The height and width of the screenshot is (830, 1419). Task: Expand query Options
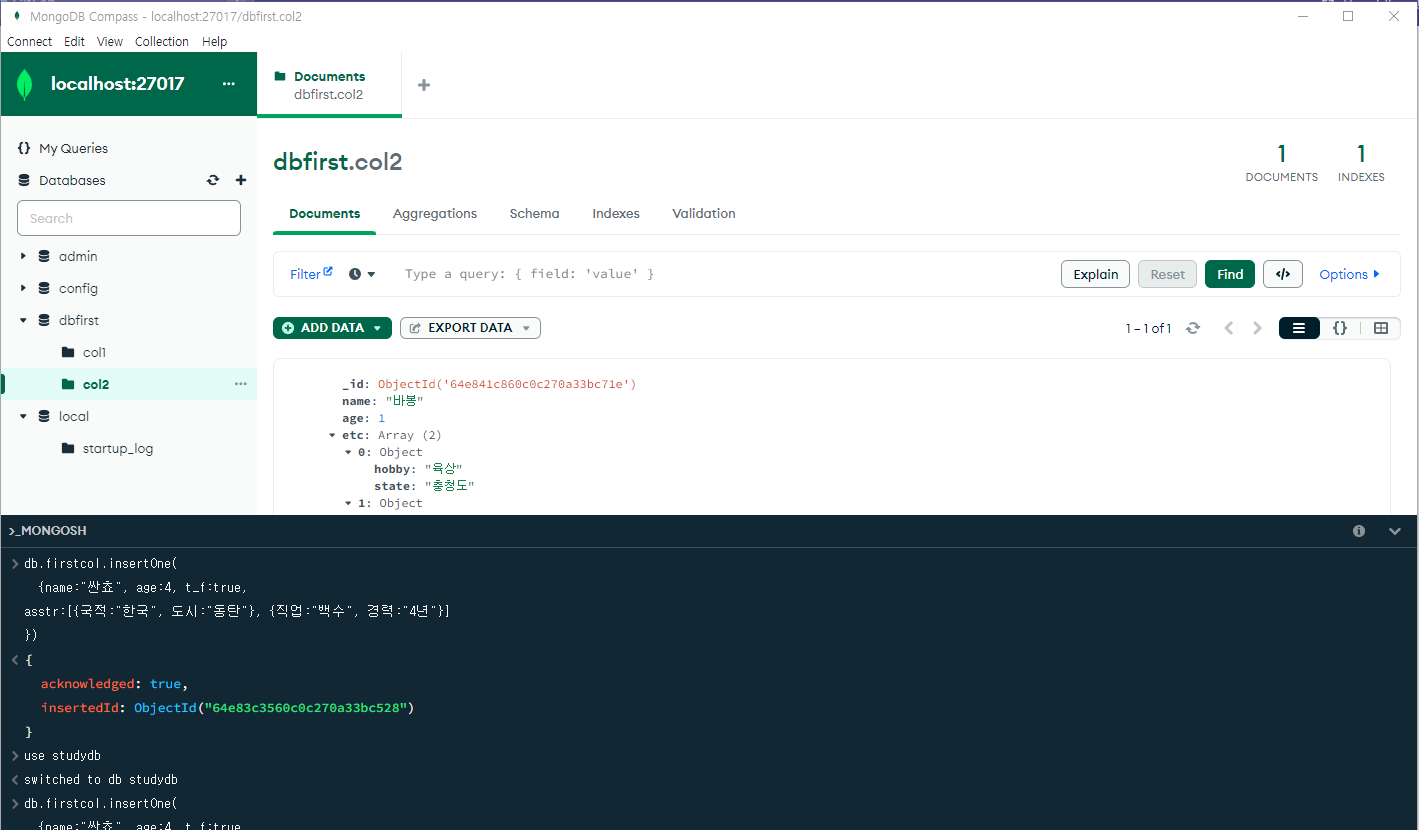coord(1349,274)
